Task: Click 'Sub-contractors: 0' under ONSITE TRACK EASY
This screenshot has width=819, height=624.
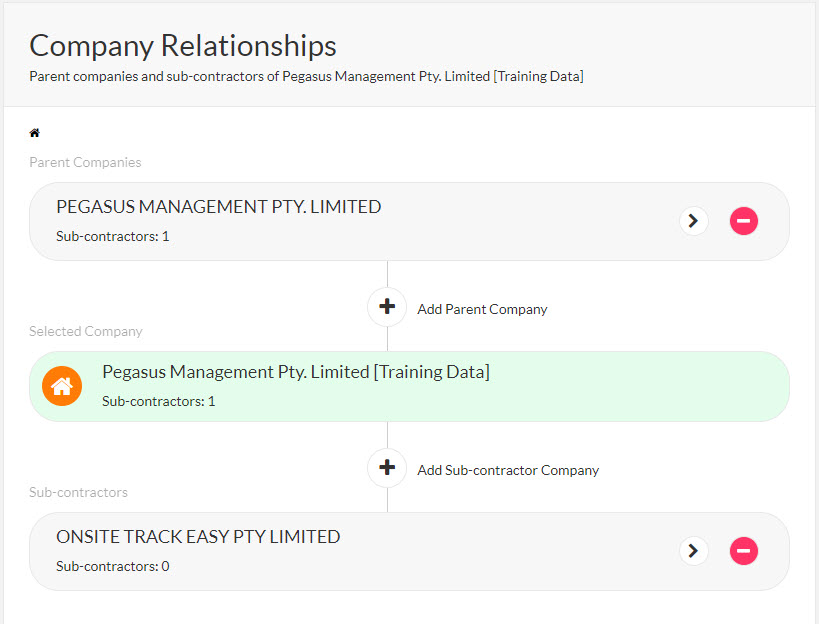Action: pyautogui.click(x=113, y=566)
